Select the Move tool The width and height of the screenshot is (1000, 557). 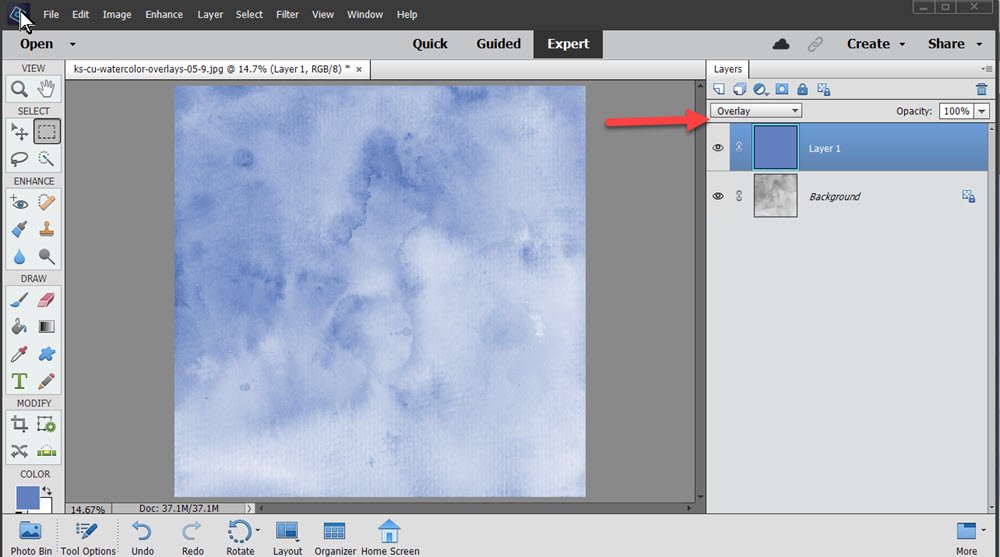[x=19, y=132]
